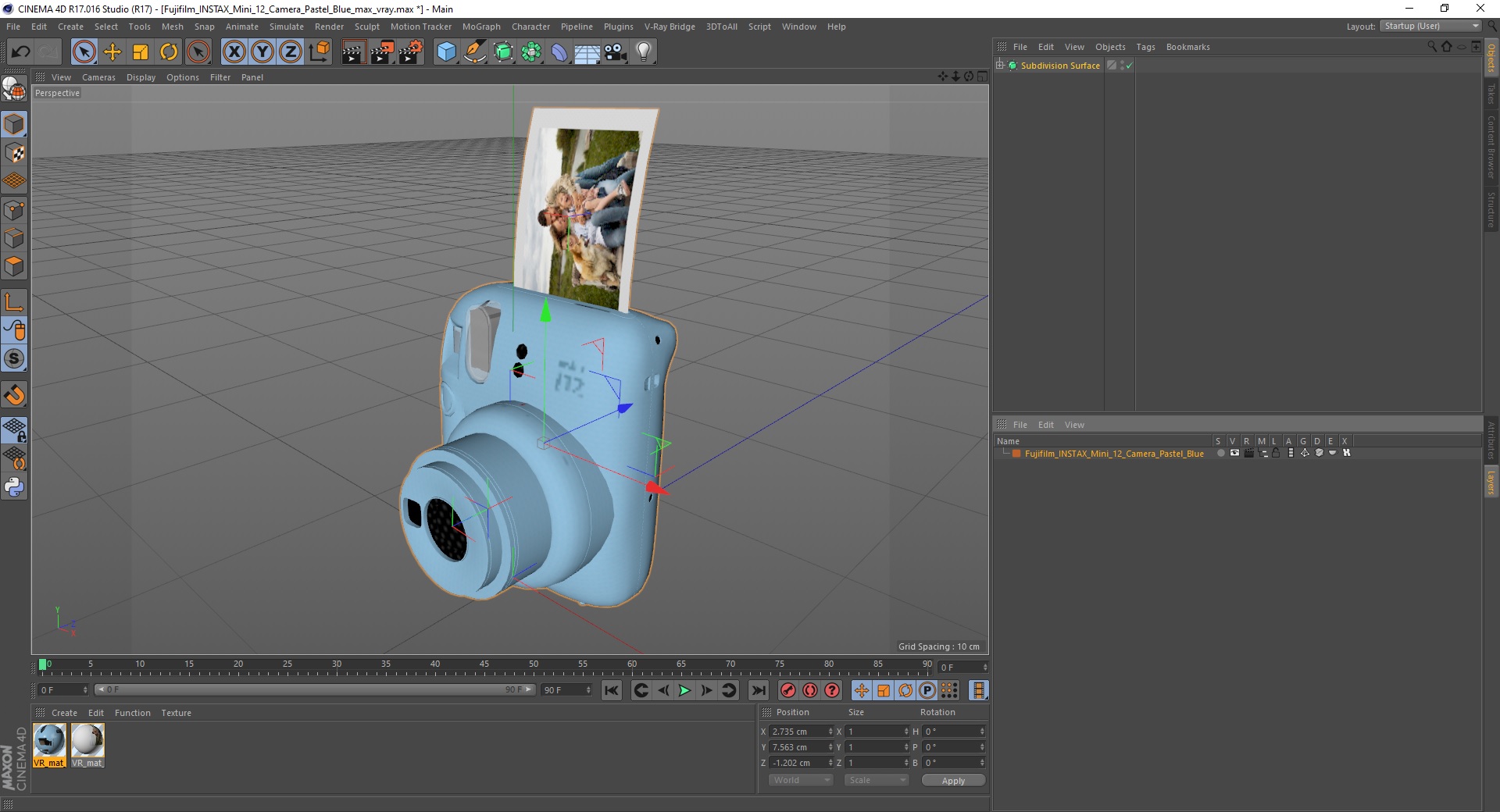This screenshot has height=812, width=1500.
Task: Select Points mode icon
Action: pos(14,210)
